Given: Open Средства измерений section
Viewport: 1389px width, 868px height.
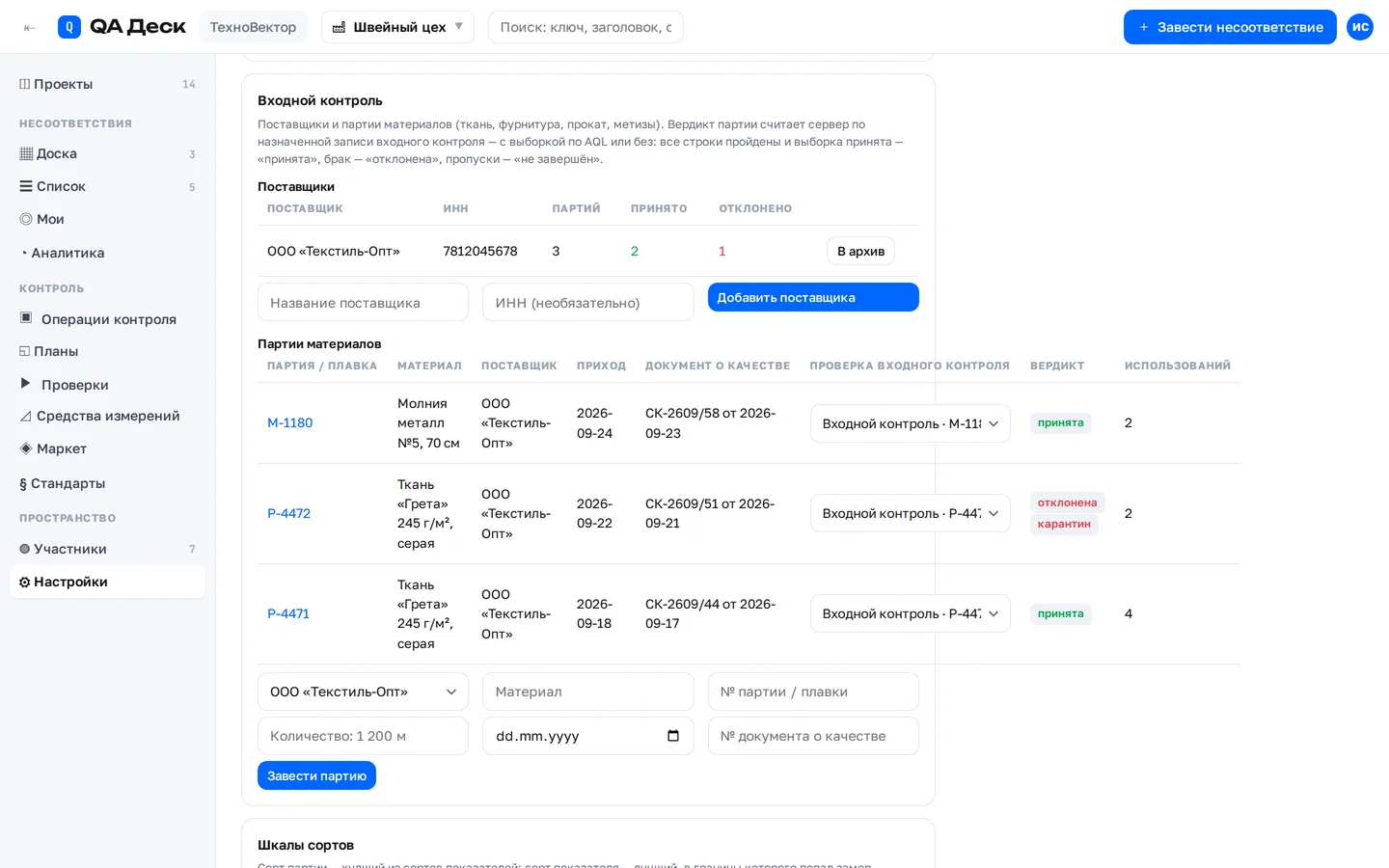Looking at the screenshot, I should click(107, 416).
